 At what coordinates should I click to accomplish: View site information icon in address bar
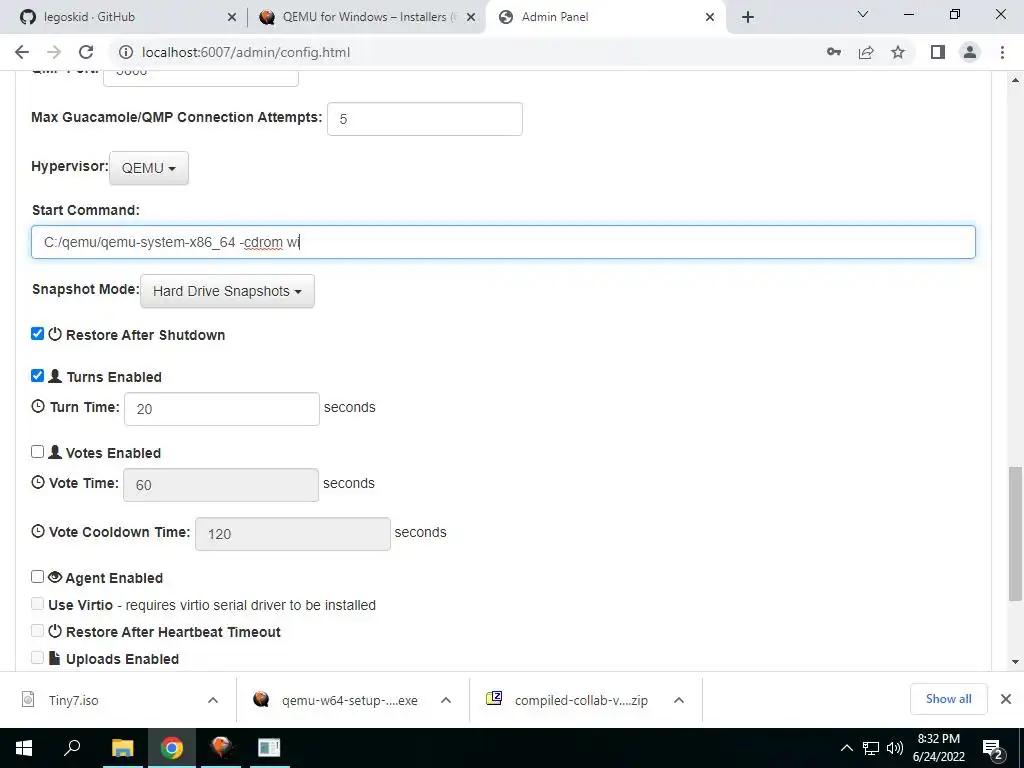(x=125, y=52)
